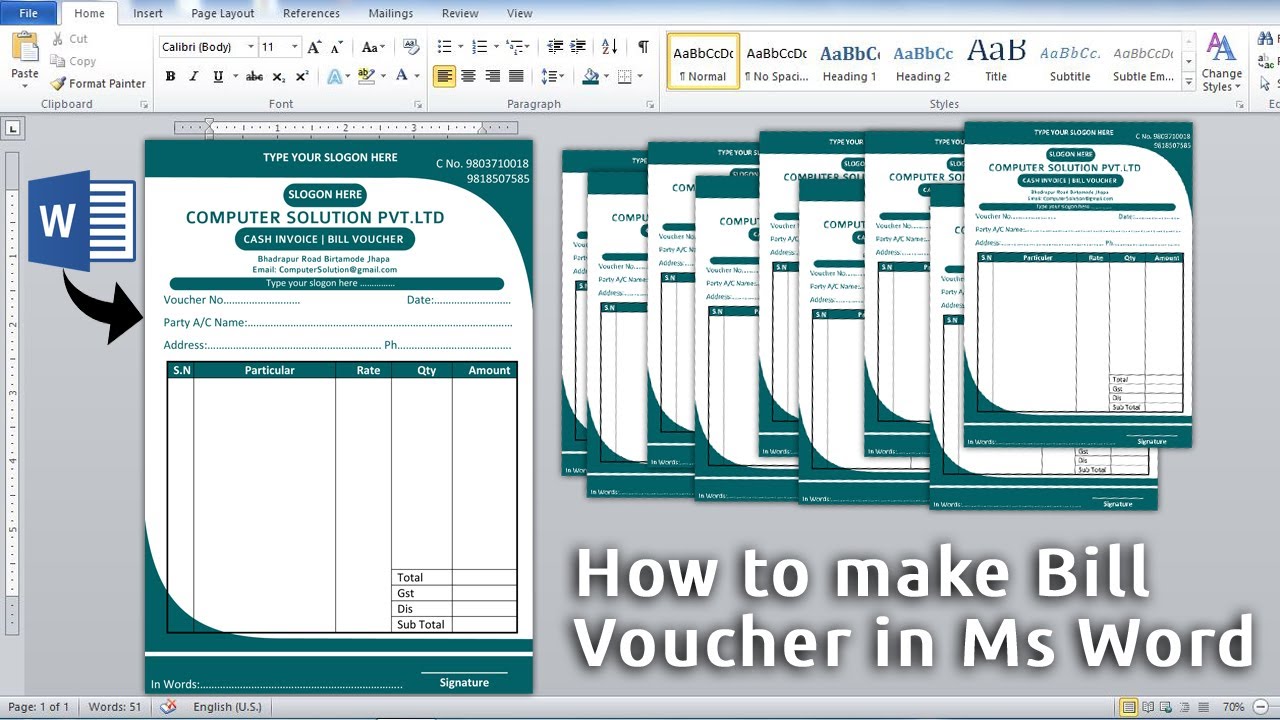Viewport: 1280px width, 720px height.
Task: Apply the Subtitle style
Action: coord(1070,62)
